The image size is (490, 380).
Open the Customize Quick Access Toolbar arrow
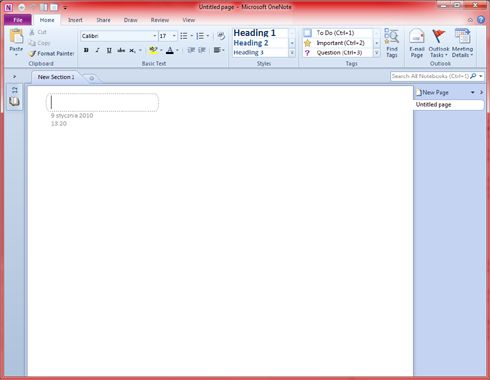tap(65, 7)
